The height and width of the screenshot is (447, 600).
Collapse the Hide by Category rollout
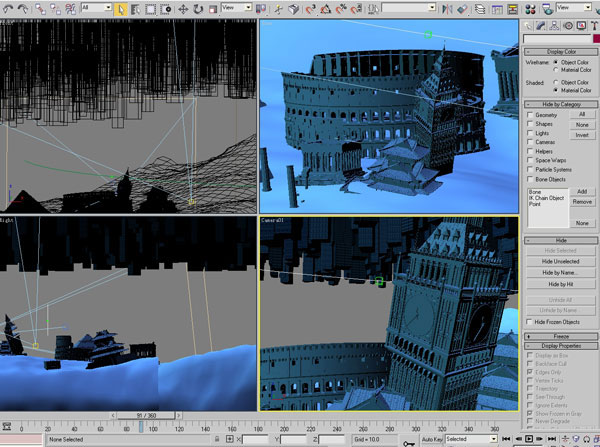click(x=560, y=104)
